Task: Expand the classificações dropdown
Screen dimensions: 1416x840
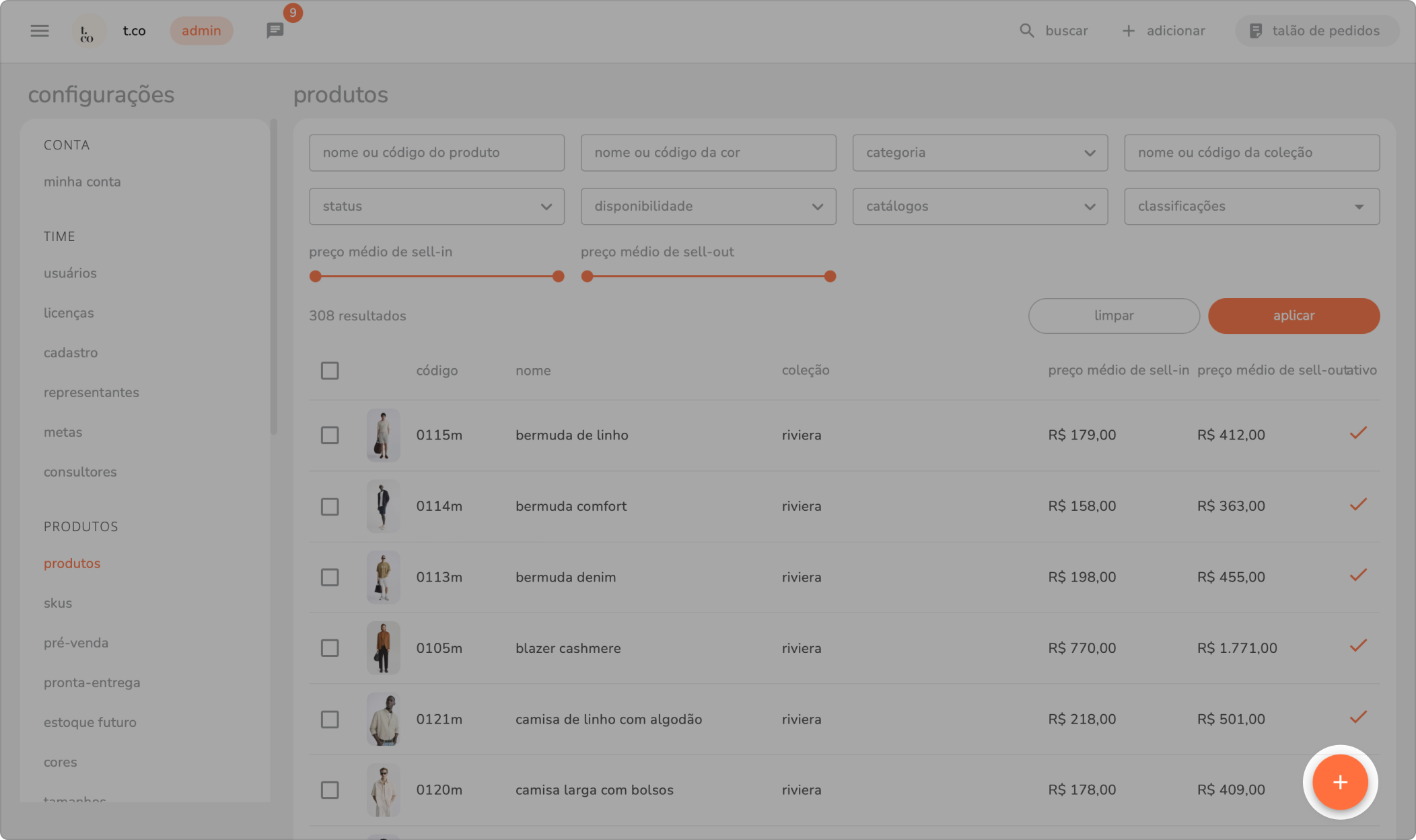Action: click(1251, 207)
